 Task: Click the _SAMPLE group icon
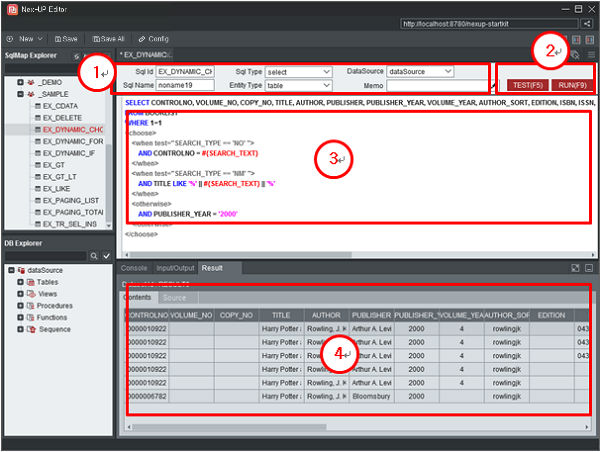(31, 94)
